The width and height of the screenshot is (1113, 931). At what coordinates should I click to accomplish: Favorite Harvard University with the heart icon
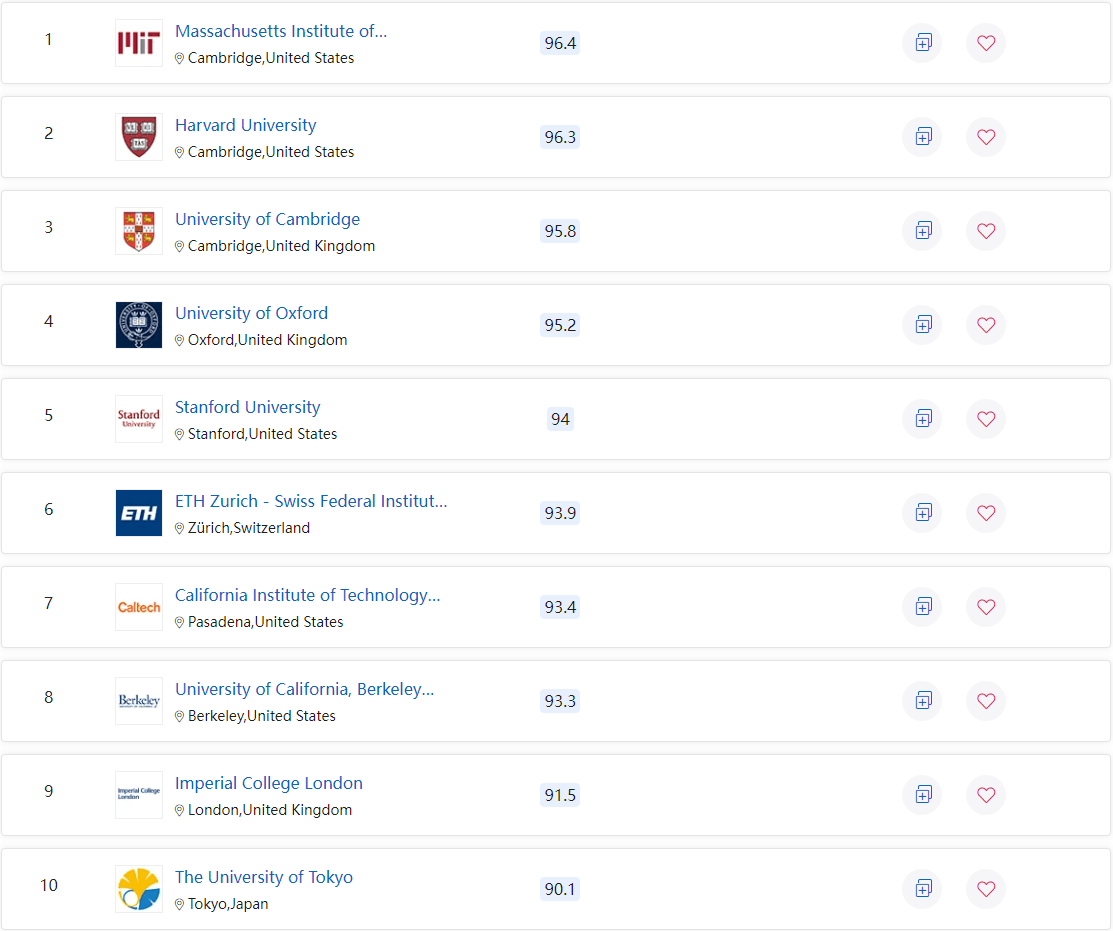pyautogui.click(x=986, y=137)
